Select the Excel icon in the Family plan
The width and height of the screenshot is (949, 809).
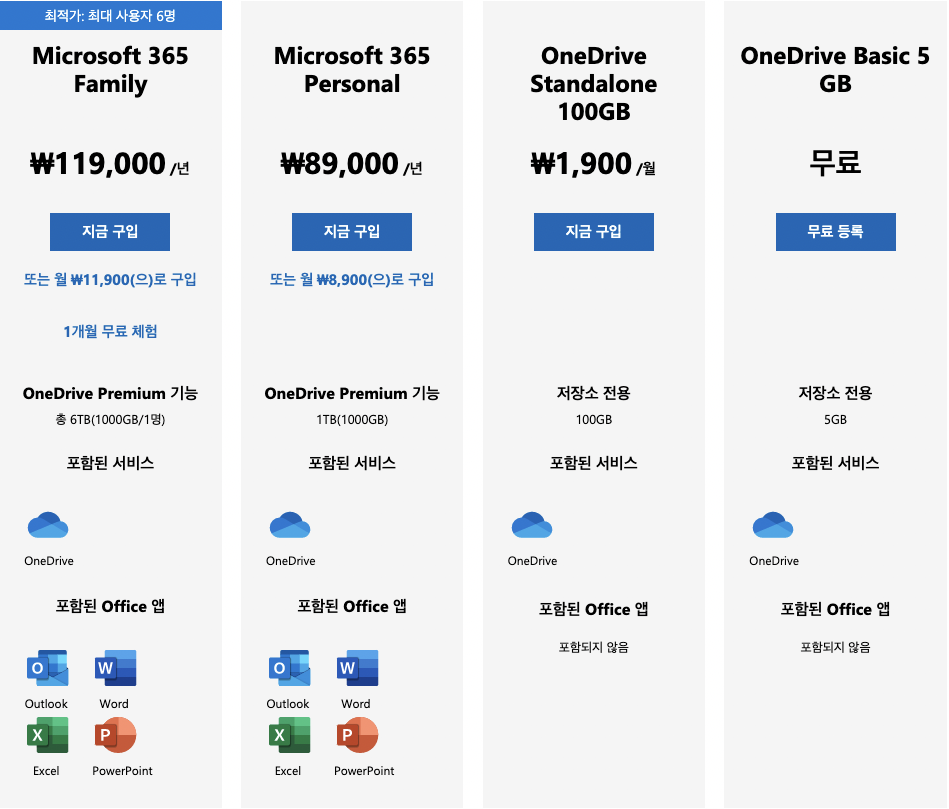click(48, 735)
